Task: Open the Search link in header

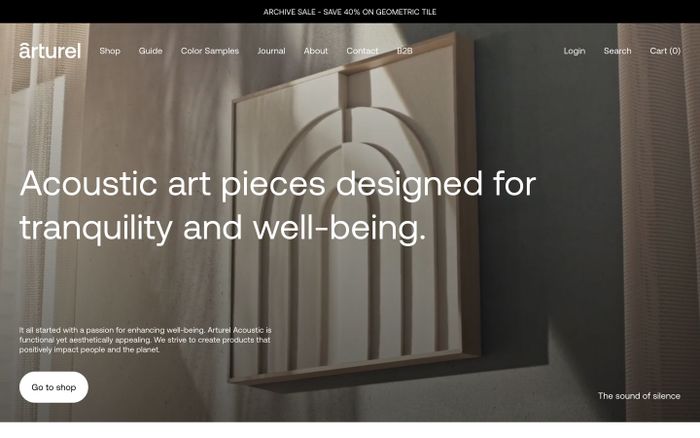Action: [617, 51]
